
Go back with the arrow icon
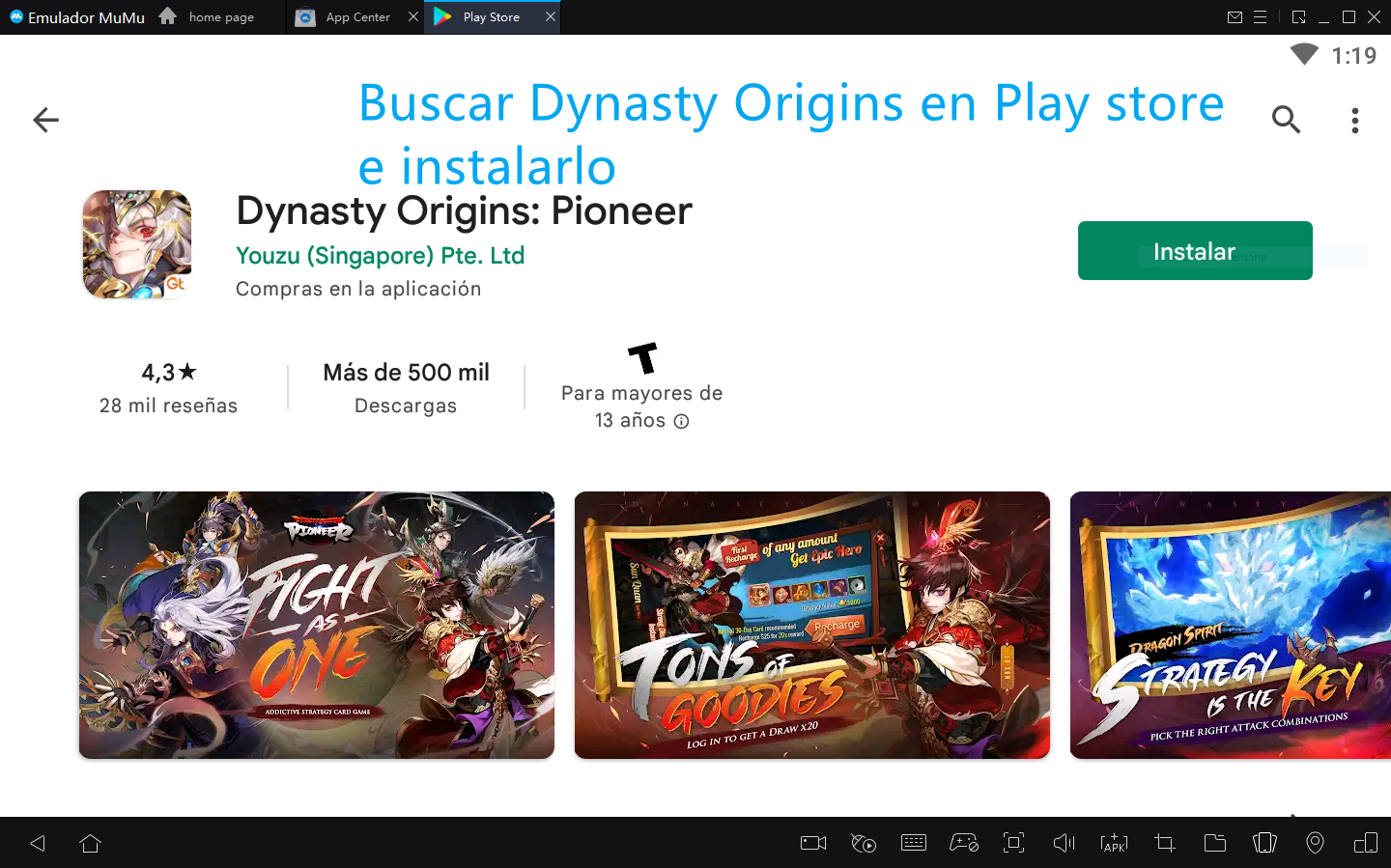pos(45,120)
